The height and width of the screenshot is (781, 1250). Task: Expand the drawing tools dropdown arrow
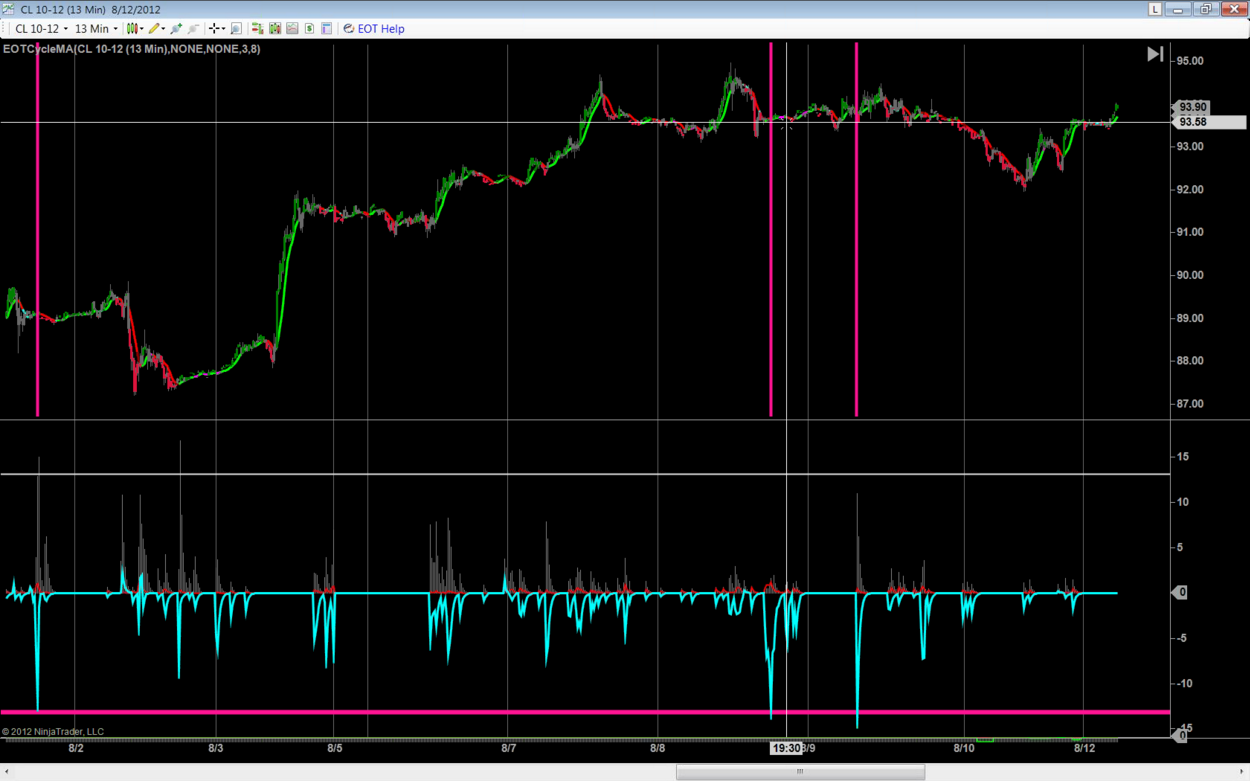pos(163,29)
